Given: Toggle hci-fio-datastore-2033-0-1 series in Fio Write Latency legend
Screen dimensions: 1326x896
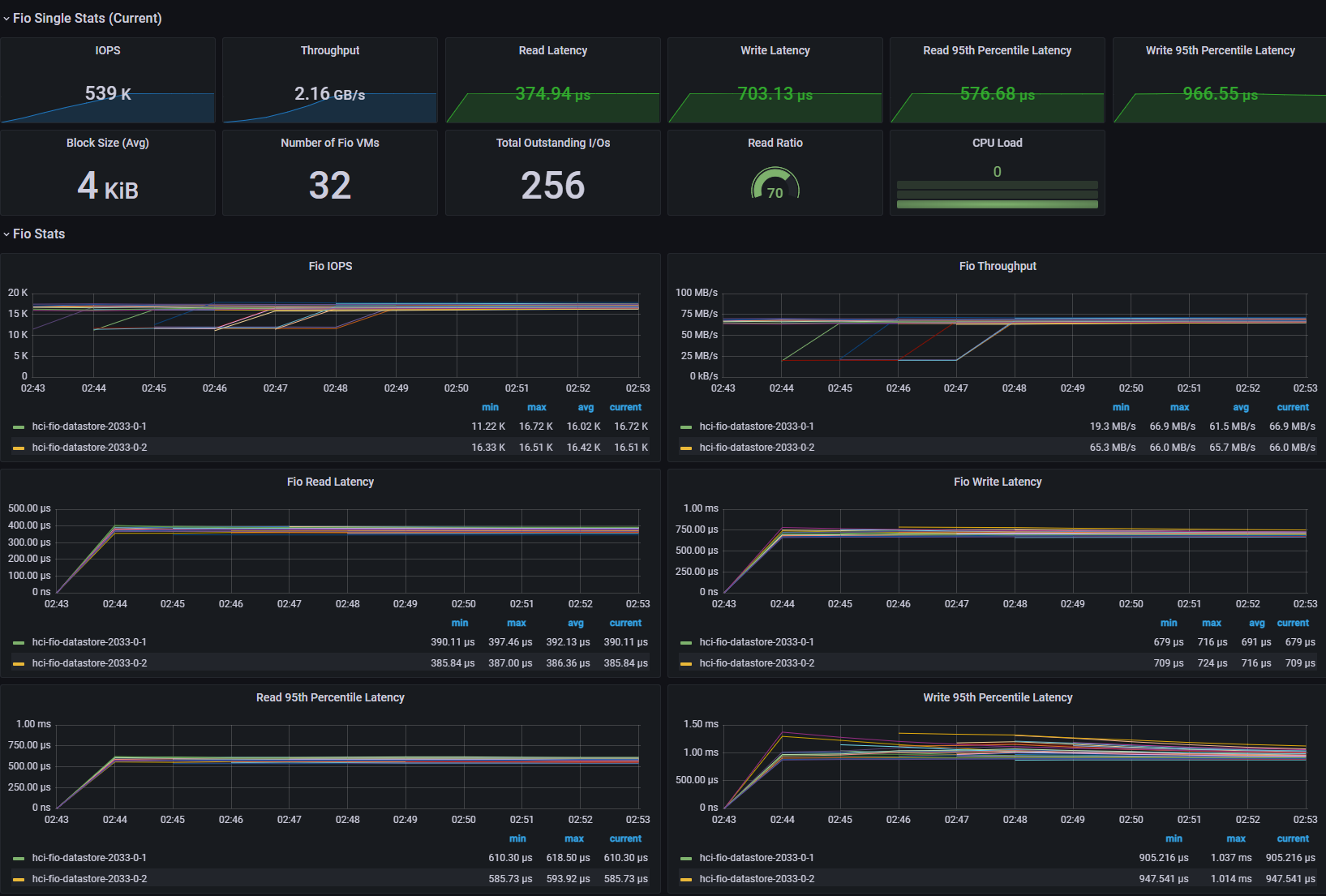Looking at the screenshot, I should click(757, 642).
